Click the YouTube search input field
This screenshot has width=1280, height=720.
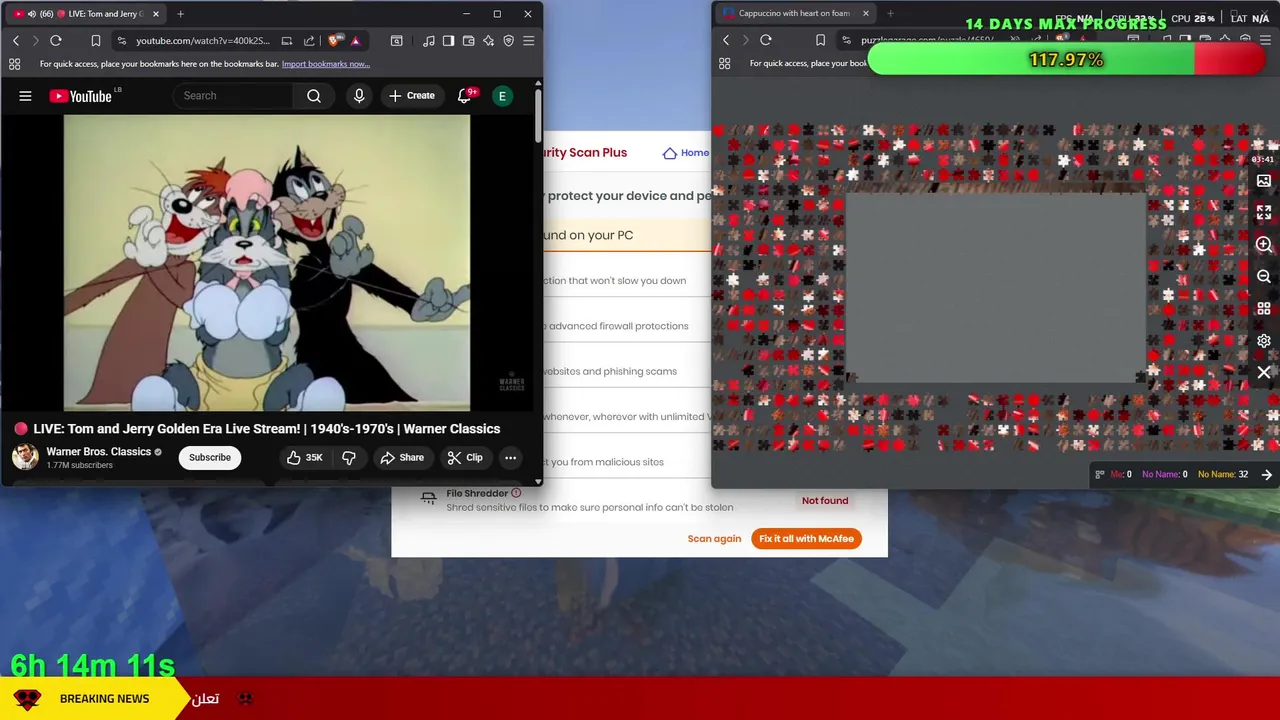point(233,96)
